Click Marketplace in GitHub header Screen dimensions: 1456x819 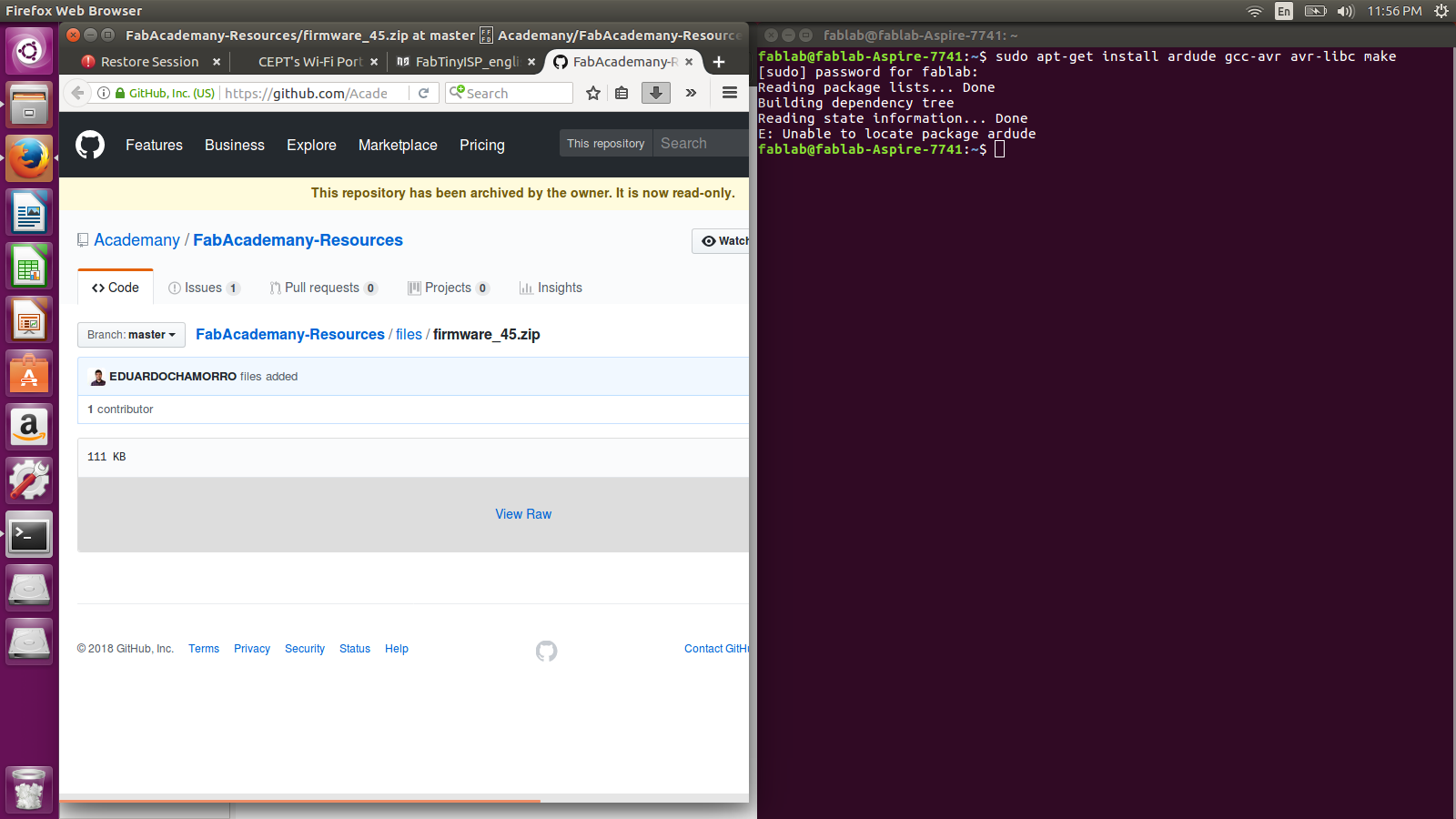coord(398,145)
